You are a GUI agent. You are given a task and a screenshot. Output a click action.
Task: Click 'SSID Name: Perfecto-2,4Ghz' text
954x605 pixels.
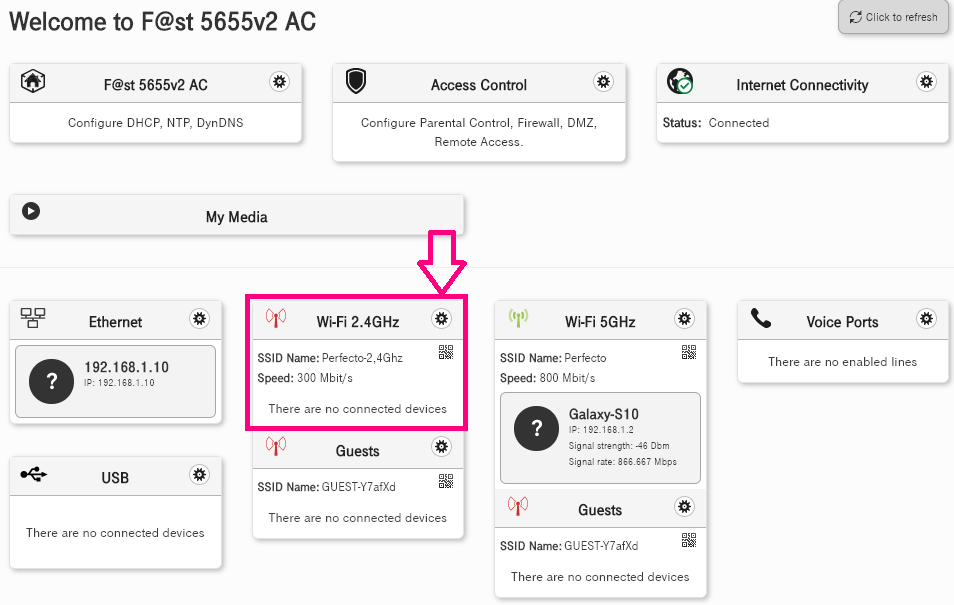[x=330, y=358]
